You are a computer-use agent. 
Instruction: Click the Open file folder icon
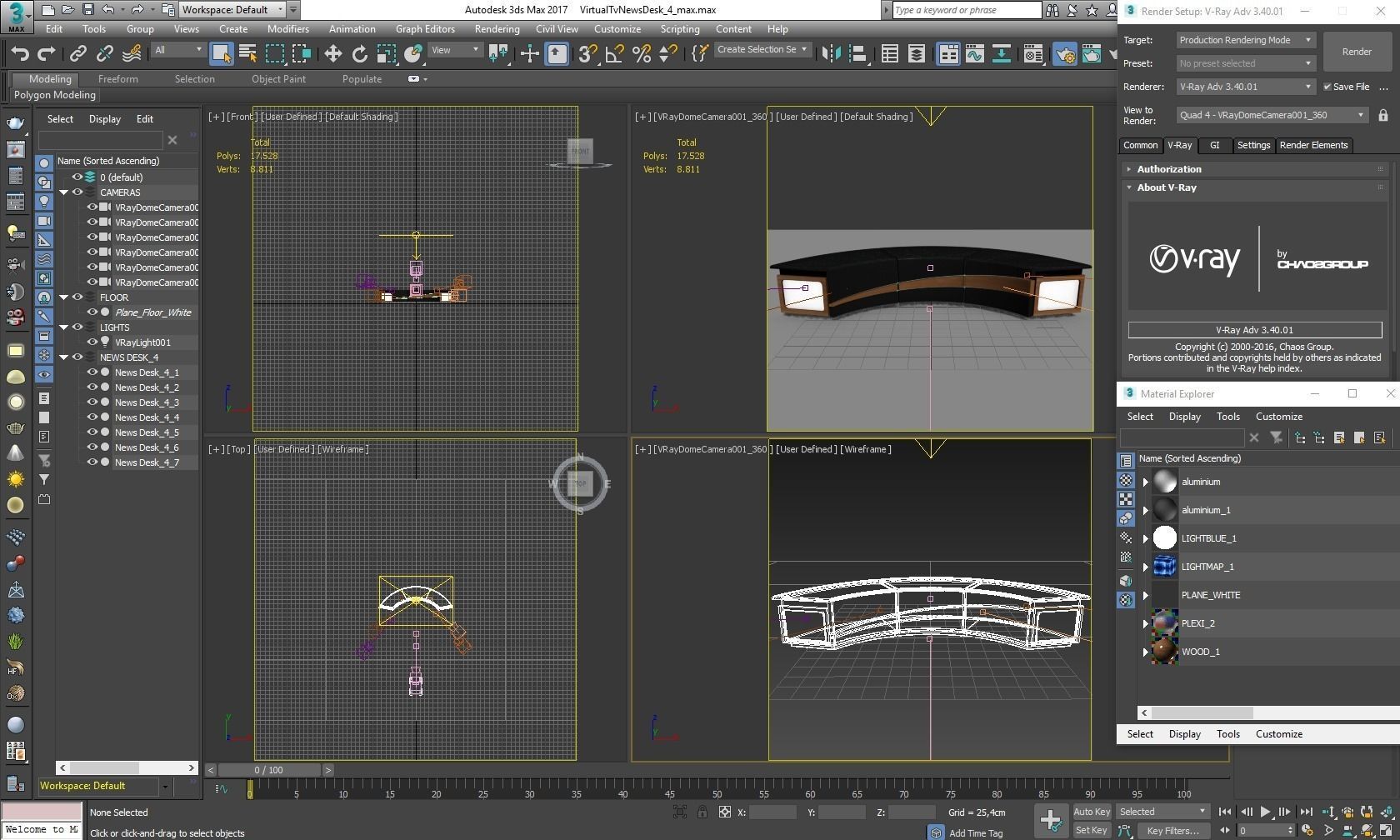click(x=68, y=10)
